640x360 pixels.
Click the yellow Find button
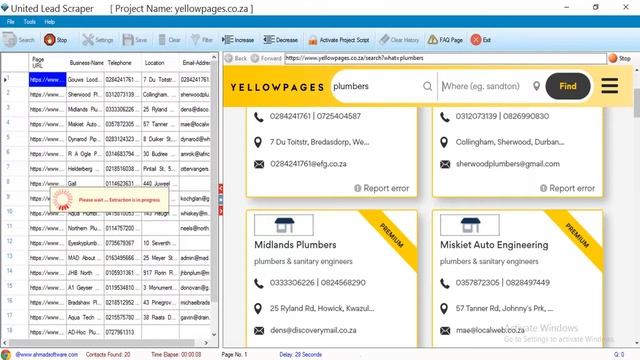568,86
